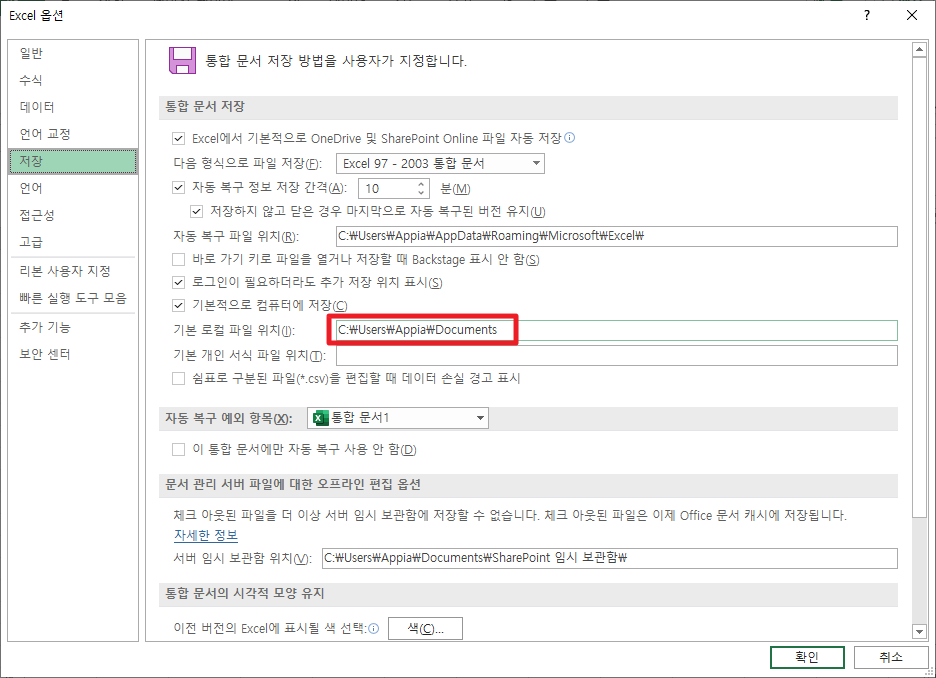Select 저장 category in left list
936x678 pixels.
(73, 161)
